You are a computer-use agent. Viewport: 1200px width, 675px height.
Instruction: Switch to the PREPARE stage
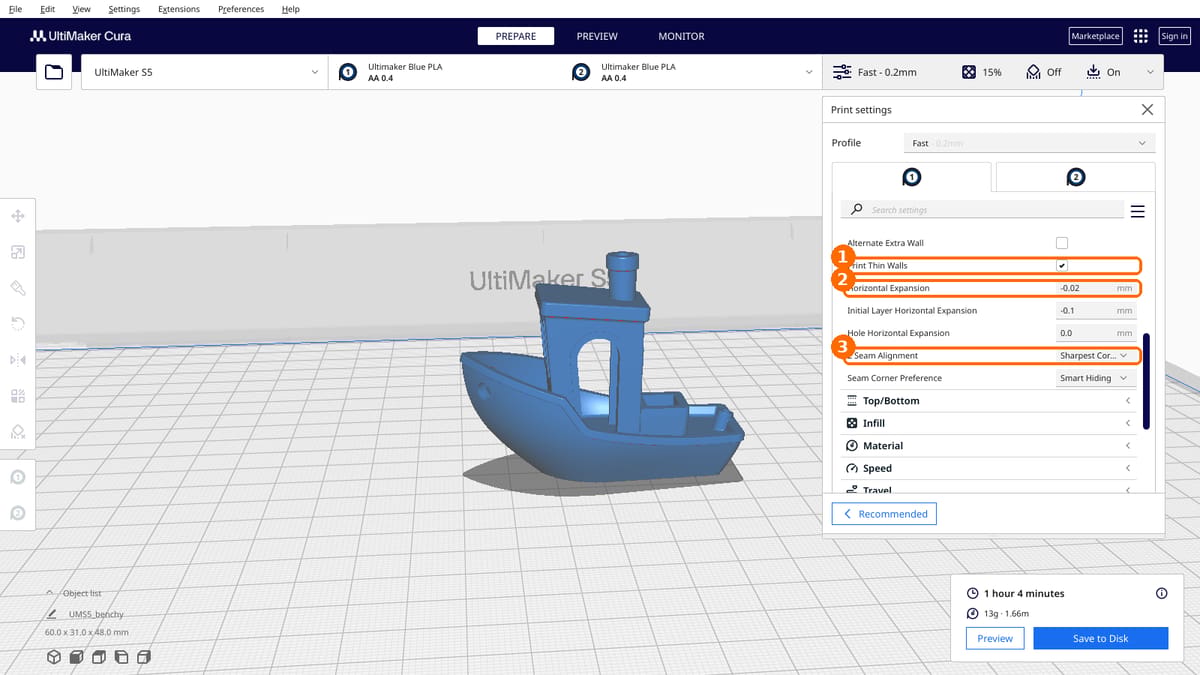[516, 36]
